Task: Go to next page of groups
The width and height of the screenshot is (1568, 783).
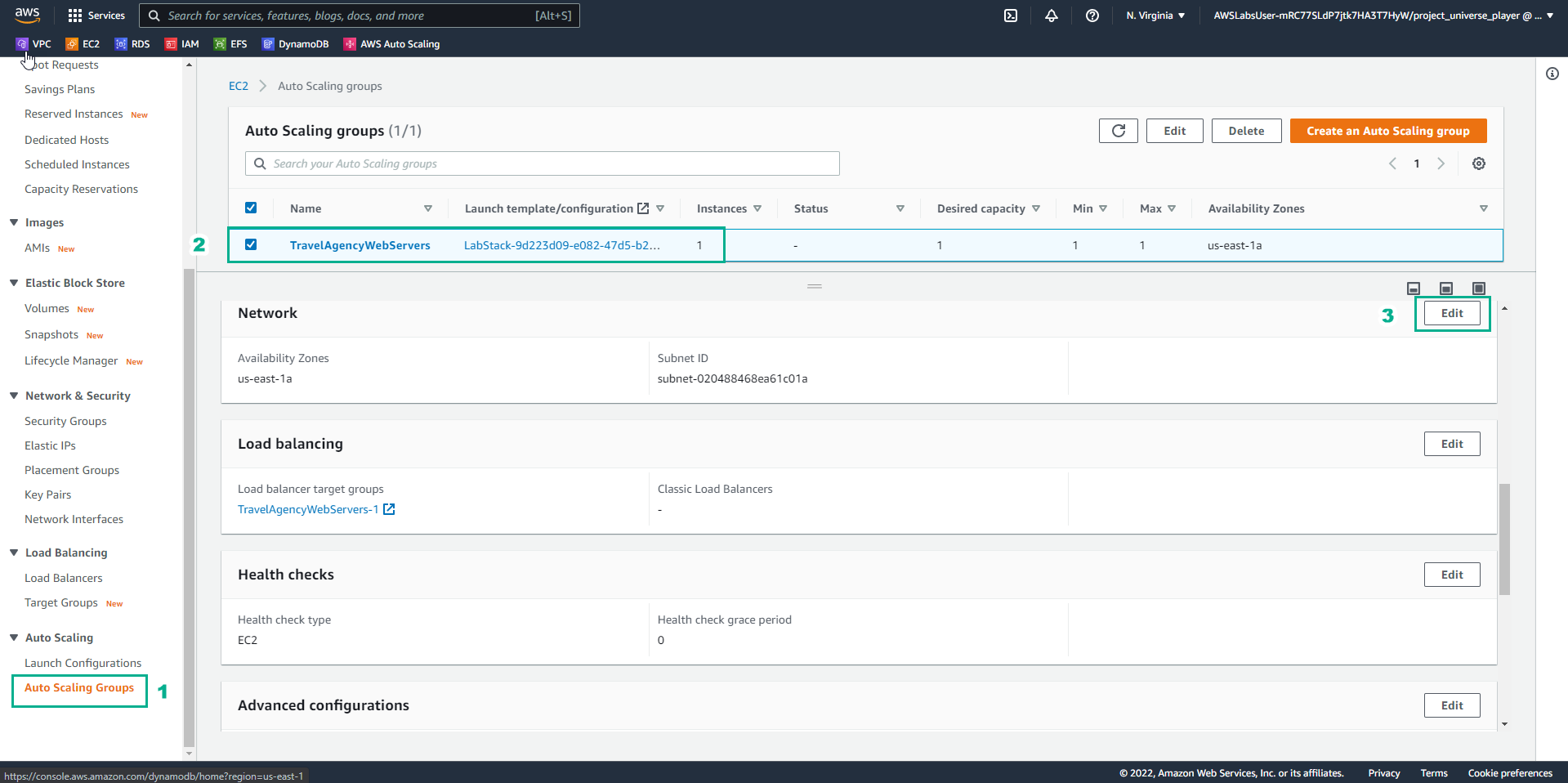Action: [x=1441, y=163]
